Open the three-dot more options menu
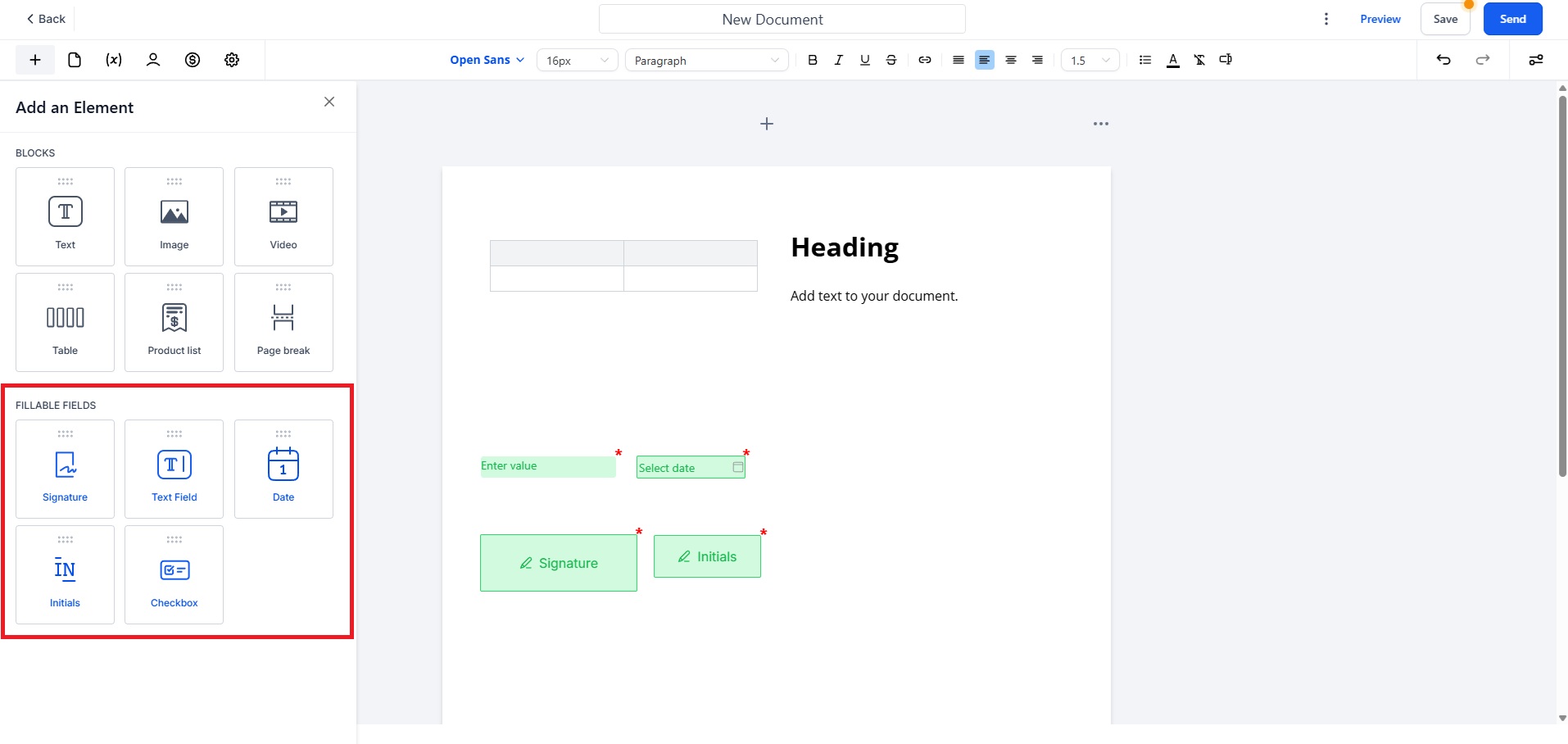The width and height of the screenshot is (1568, 744). click(1326, 19)
